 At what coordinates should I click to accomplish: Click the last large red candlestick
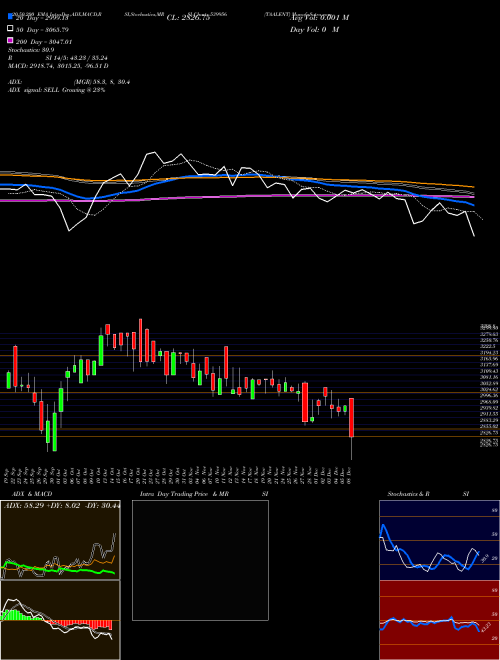[351, 418]
